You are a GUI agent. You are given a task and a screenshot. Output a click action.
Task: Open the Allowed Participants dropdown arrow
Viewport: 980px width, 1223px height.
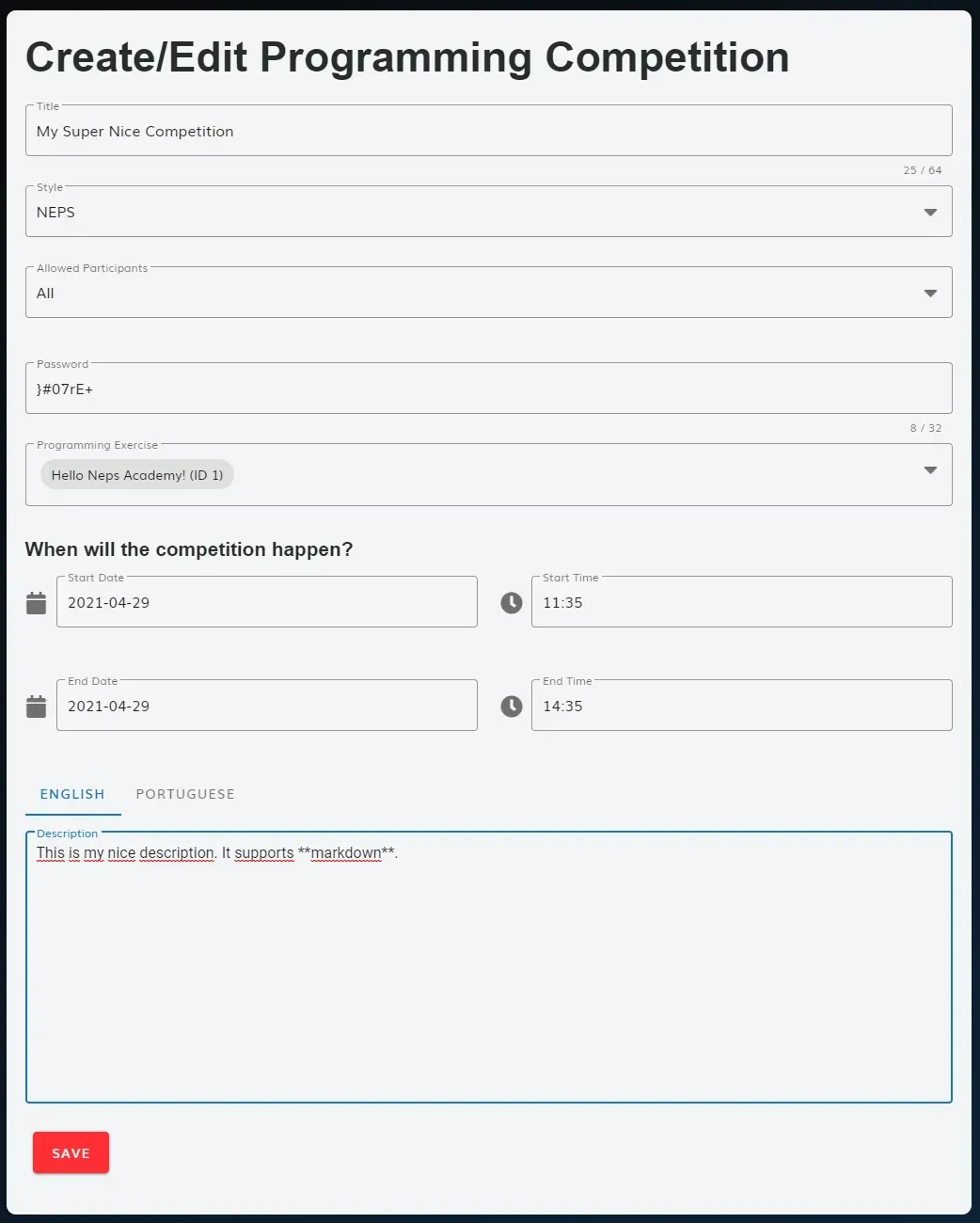click(930, 294)
